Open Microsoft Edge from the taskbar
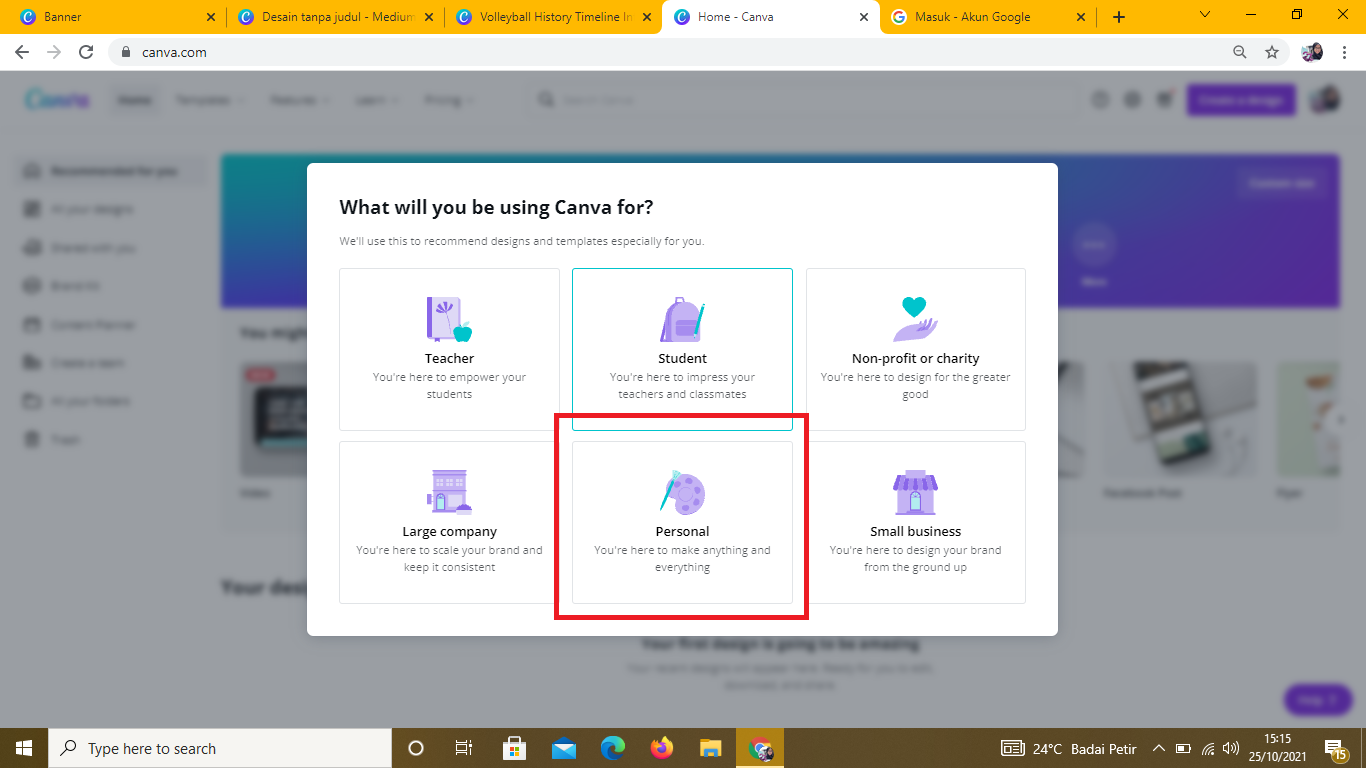 pyautogui.click(x=613, y=748)
